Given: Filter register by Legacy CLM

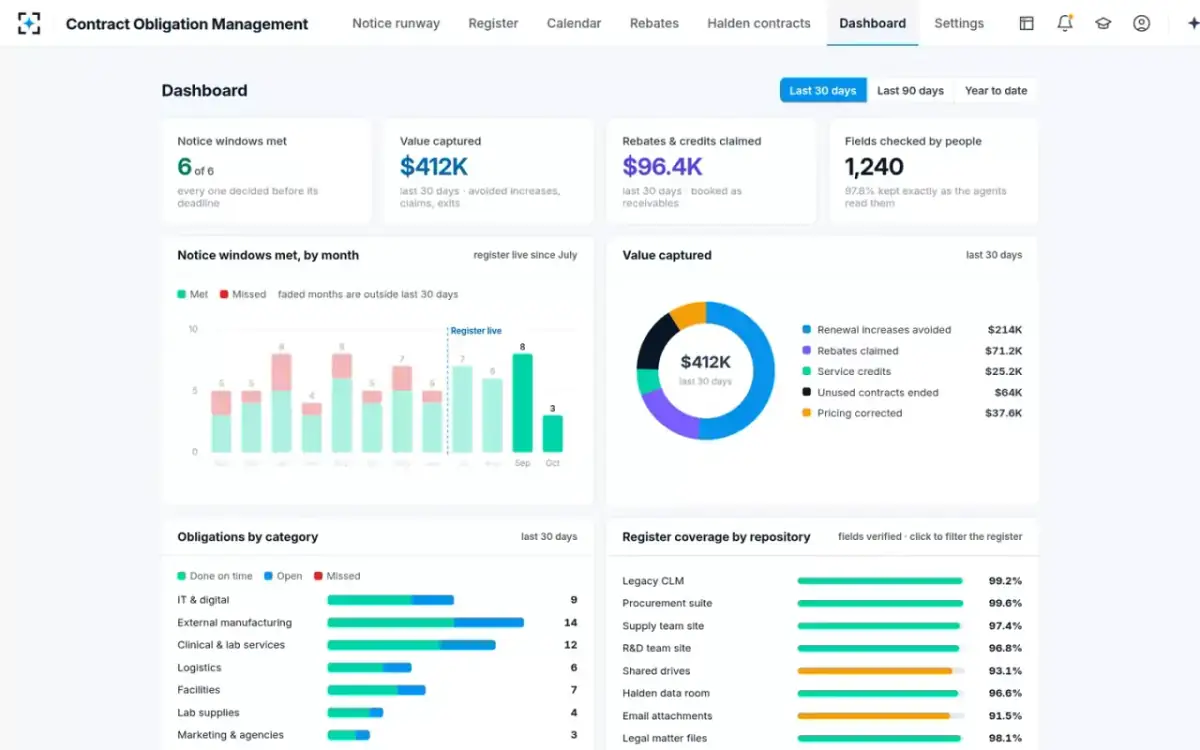Looking at the screenshot, I should point(822,581).
